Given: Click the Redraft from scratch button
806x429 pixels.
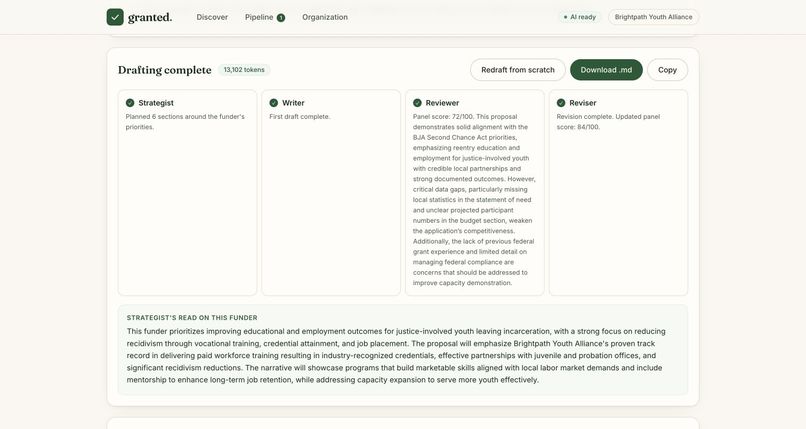Looking at the screenshot, I should point(518,70).
